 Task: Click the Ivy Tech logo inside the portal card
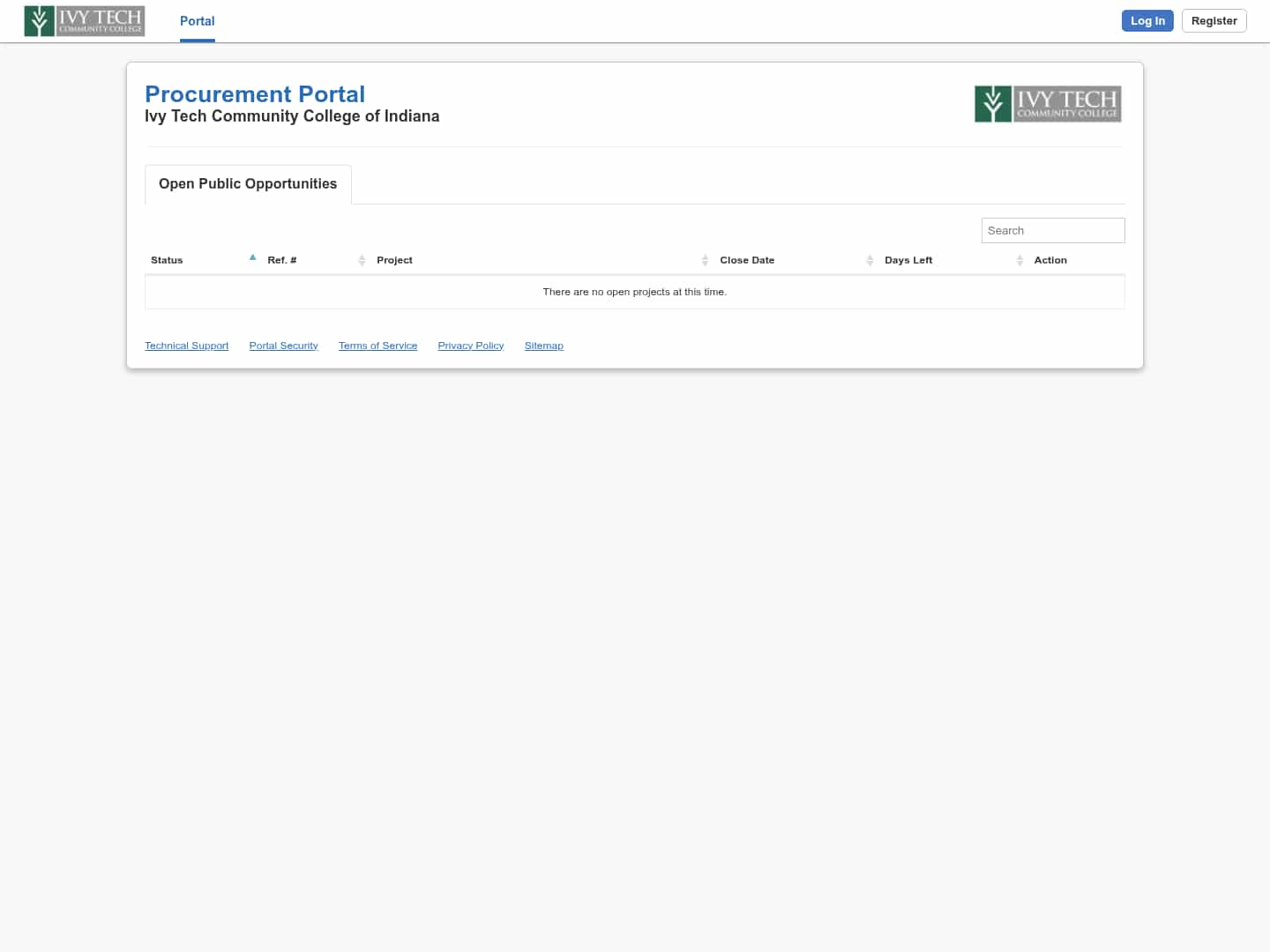[x=1047, y=103]
